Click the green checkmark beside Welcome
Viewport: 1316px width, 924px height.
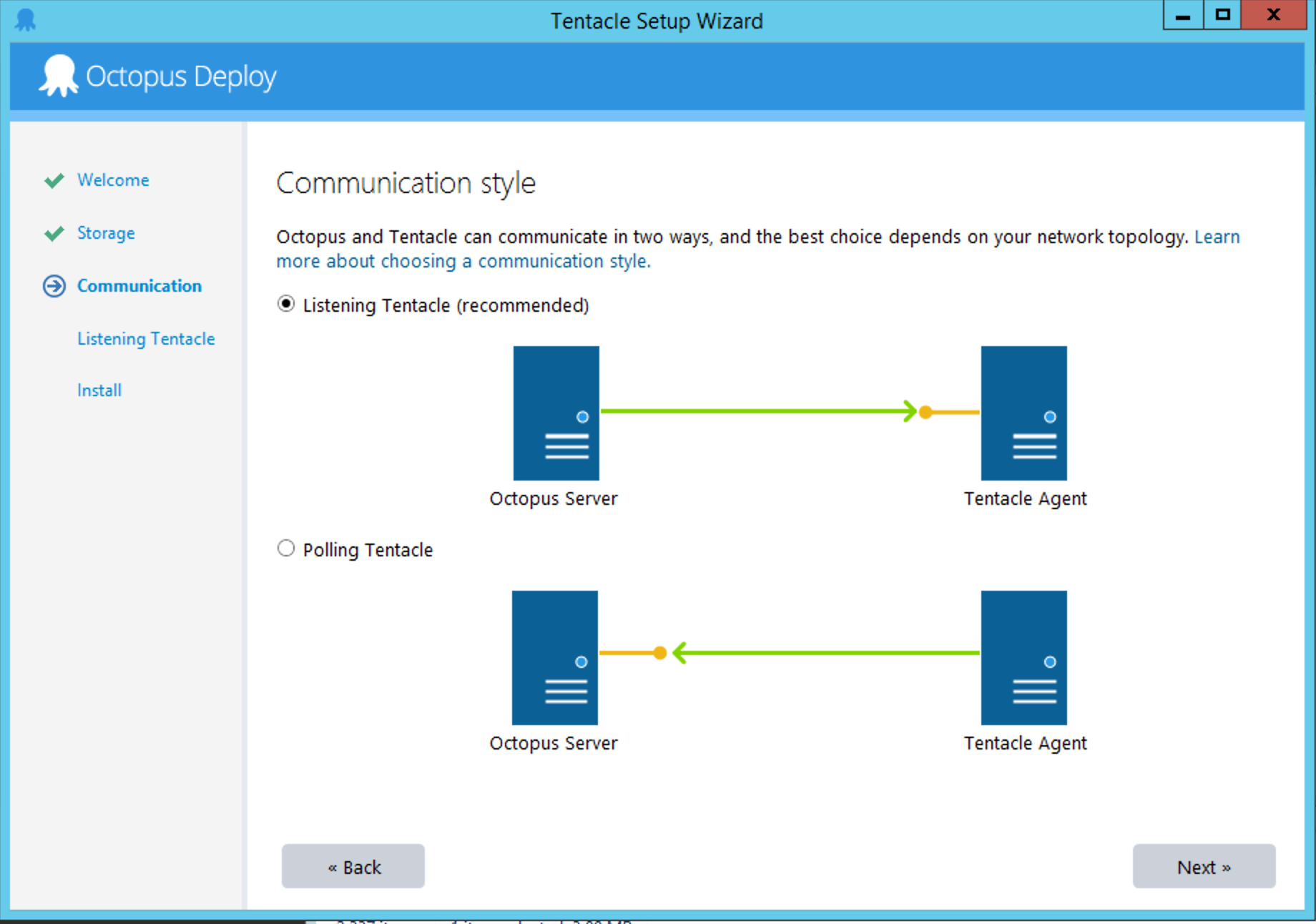click(54, 180)
